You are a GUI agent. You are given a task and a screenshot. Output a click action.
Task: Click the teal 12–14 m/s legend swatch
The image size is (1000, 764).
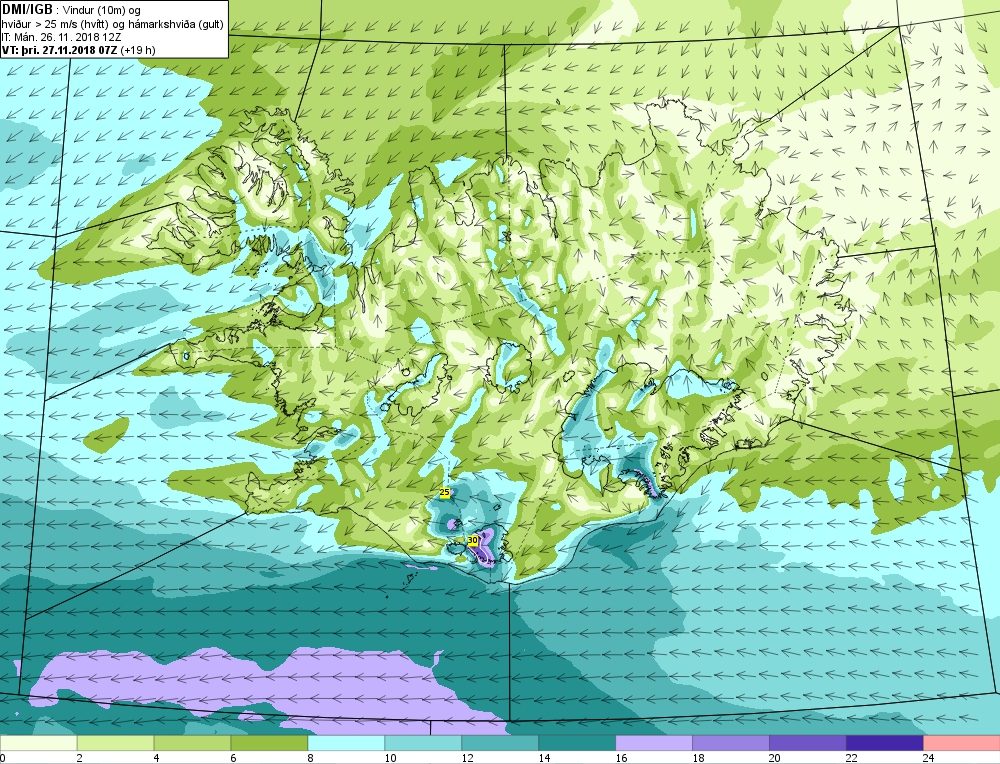(x=500, y=744)
